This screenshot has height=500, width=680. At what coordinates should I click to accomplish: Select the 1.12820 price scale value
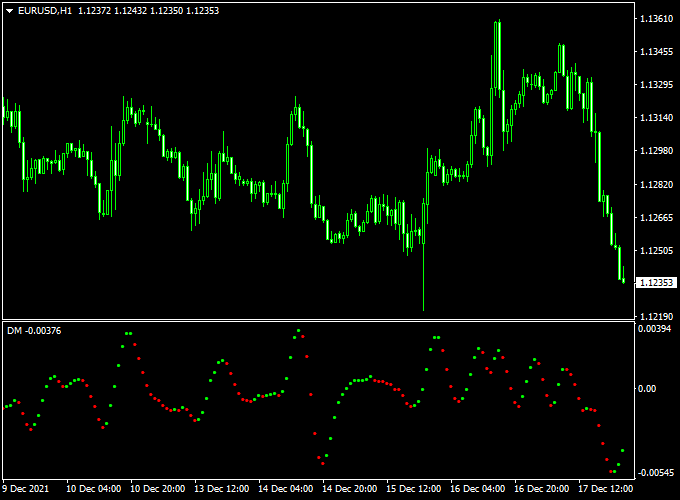657,185
